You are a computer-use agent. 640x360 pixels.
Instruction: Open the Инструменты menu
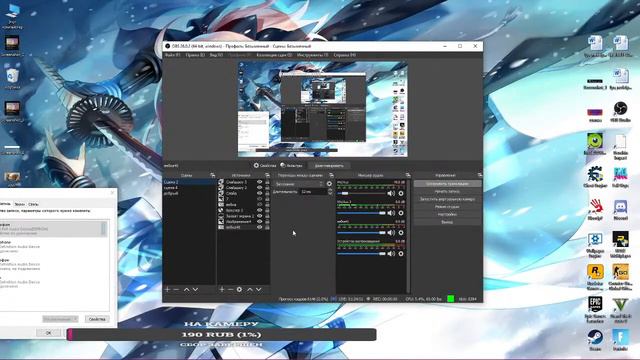pos(312,55)
